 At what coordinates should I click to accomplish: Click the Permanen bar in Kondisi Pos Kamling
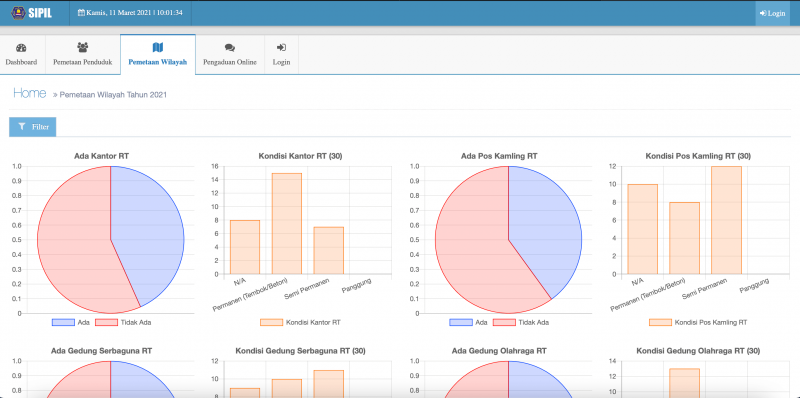pyautogui.click(x=684, y=238)
